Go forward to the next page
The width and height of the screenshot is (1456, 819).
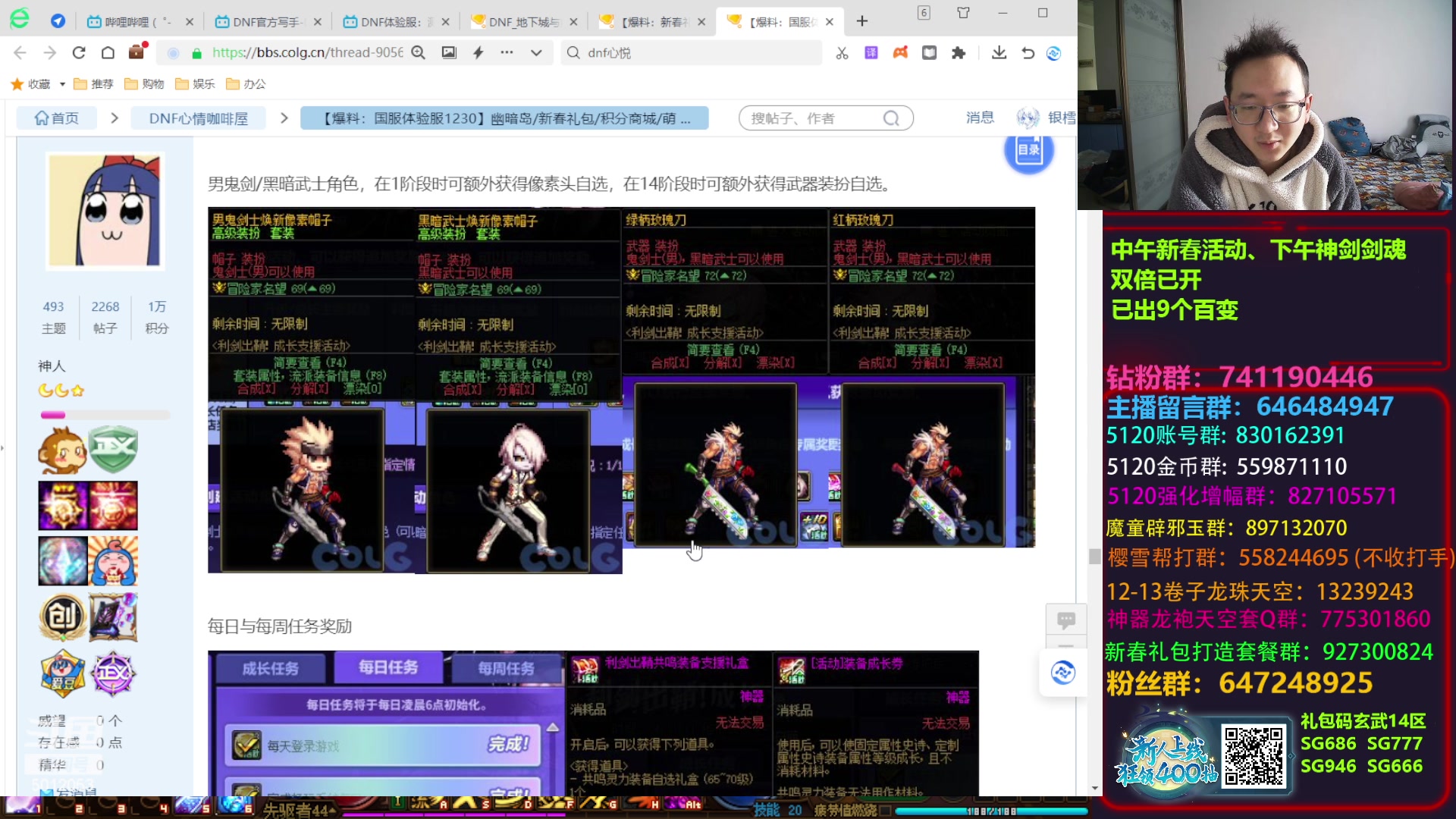point(49,52)
